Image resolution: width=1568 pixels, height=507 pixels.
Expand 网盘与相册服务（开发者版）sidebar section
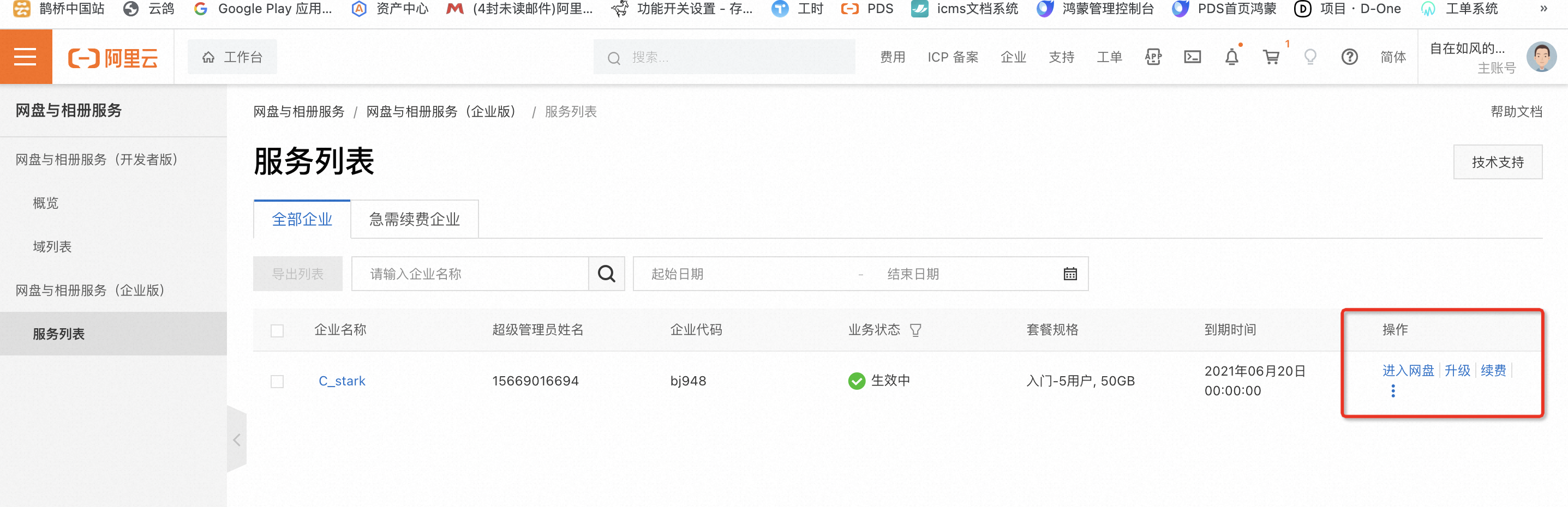click(x=97, y=159)
